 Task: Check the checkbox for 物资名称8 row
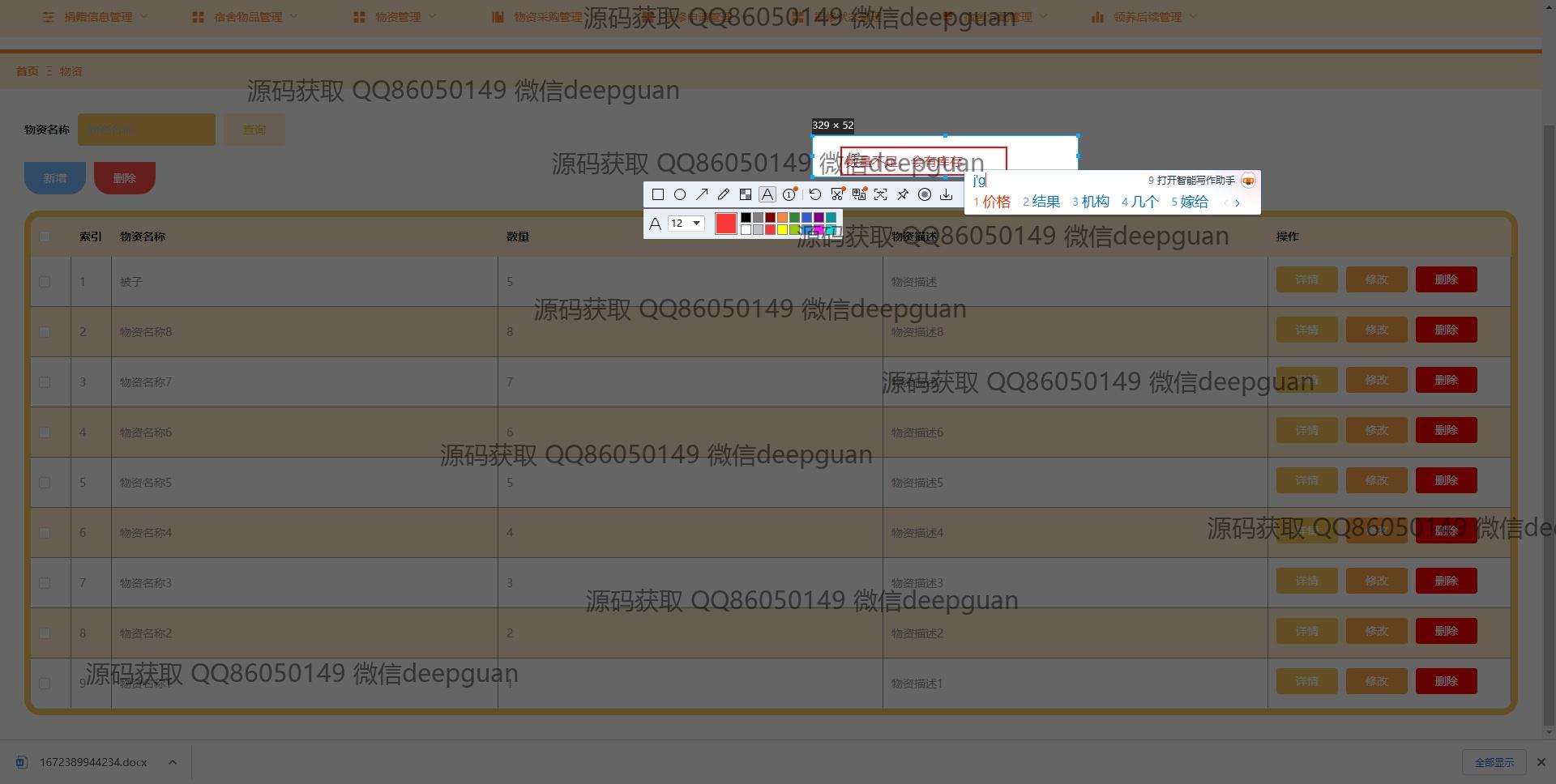point(45,332)
